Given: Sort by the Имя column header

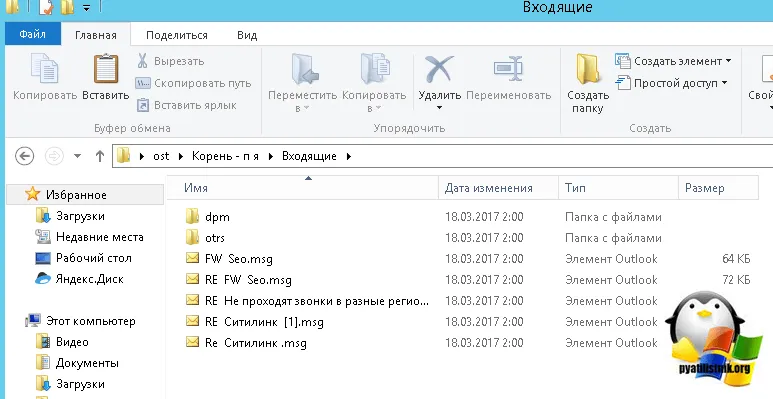Looking at the screenshot, I should pos(302,188).
